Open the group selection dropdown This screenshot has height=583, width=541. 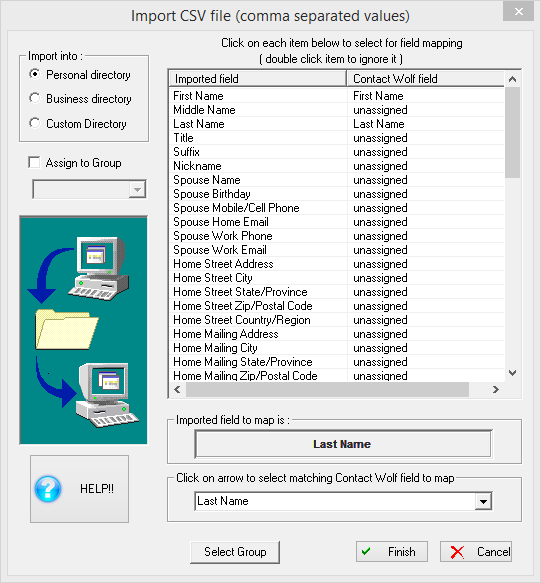tap(137, 190)
